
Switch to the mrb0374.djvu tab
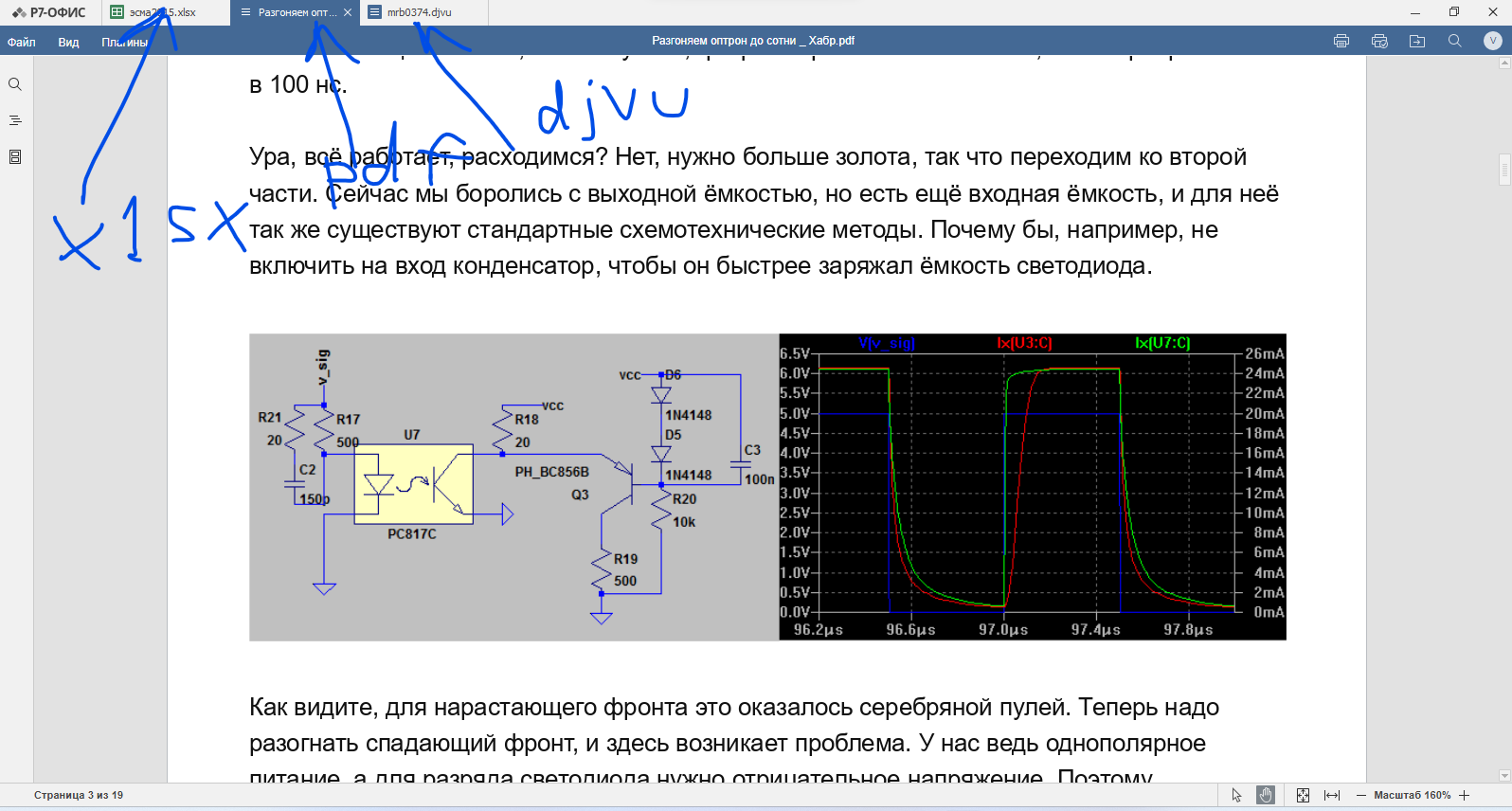tap(424, 12)
